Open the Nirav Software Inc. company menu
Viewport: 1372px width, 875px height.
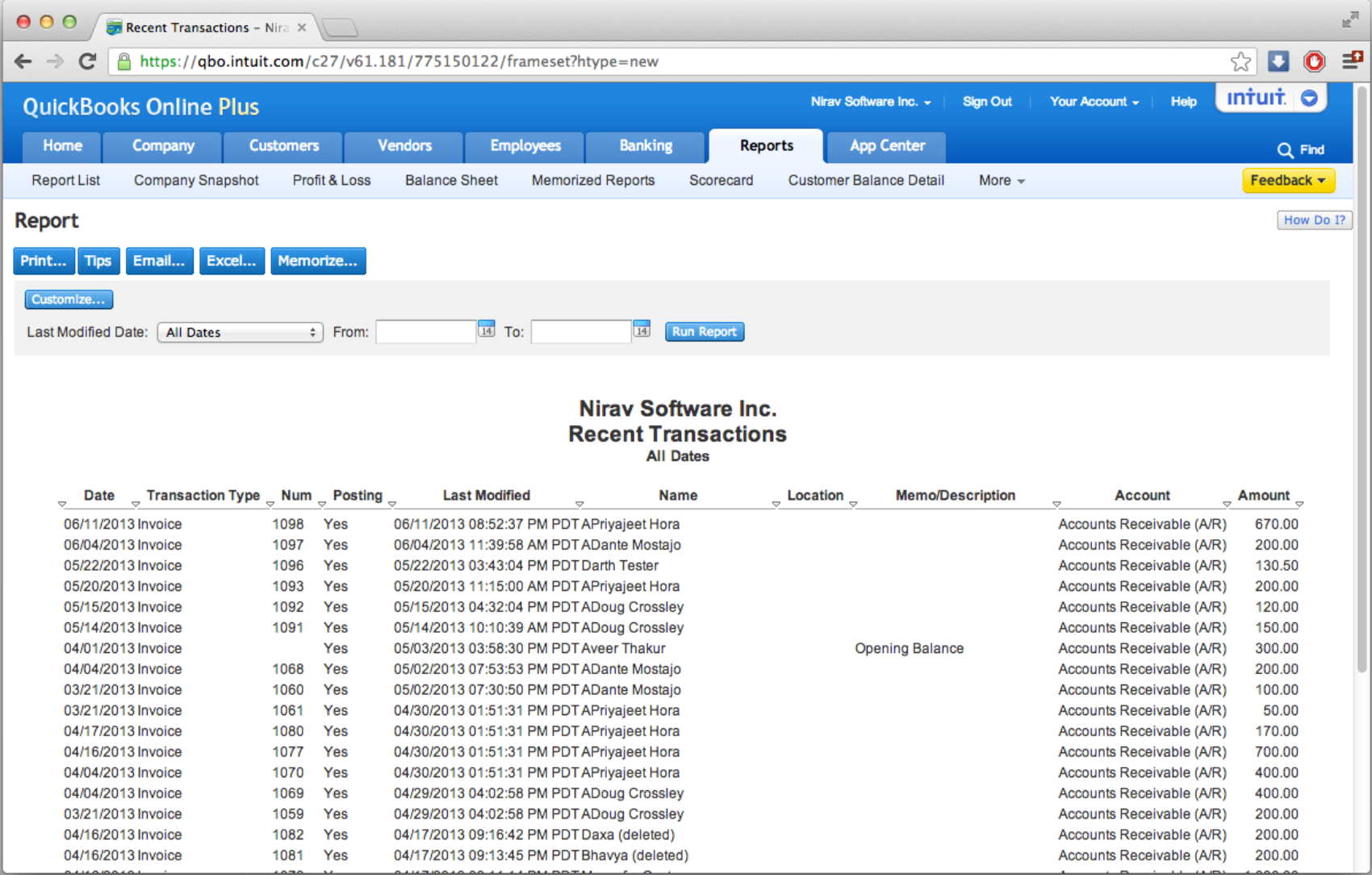[871, 102]
